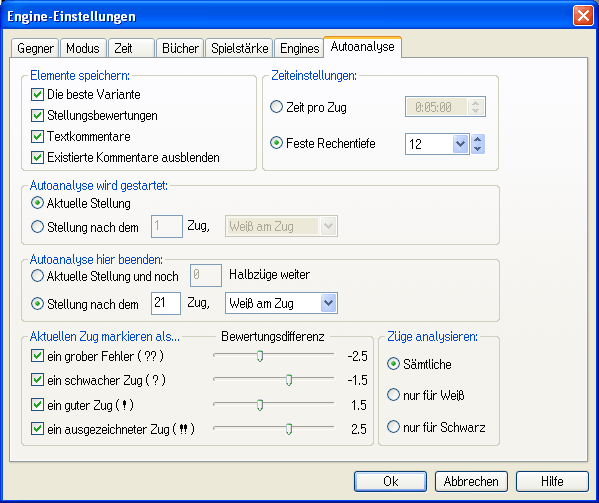599x503 pixels.
Task: Toggle ein grober Fehler (??) checkbox
Action: (37, 356)
